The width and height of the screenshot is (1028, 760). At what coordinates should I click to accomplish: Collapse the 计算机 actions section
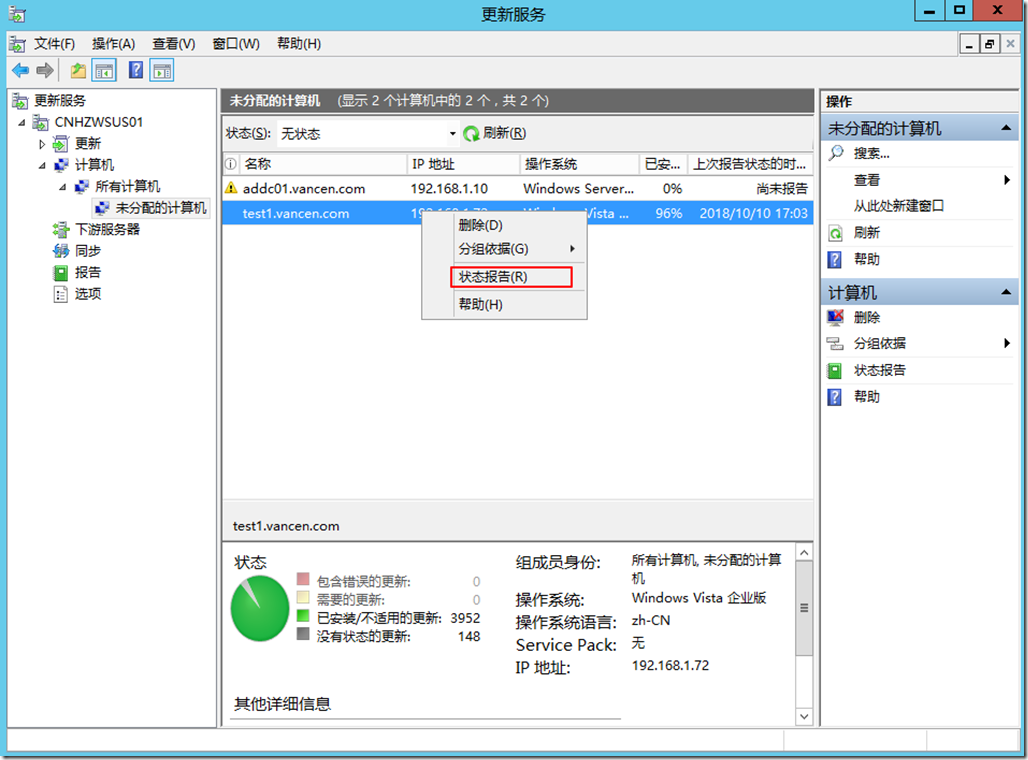coord(1006,292)
